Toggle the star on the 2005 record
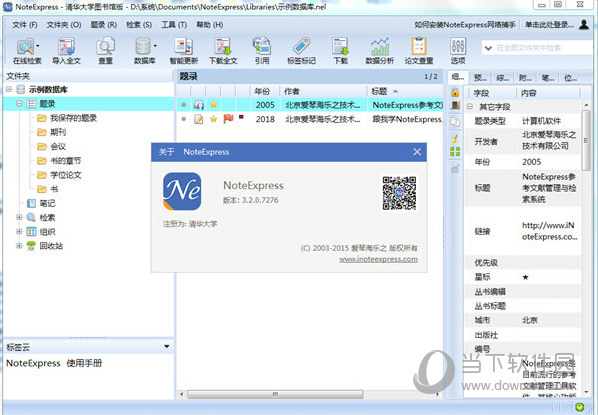598x415 pixels. coord(214,105)
